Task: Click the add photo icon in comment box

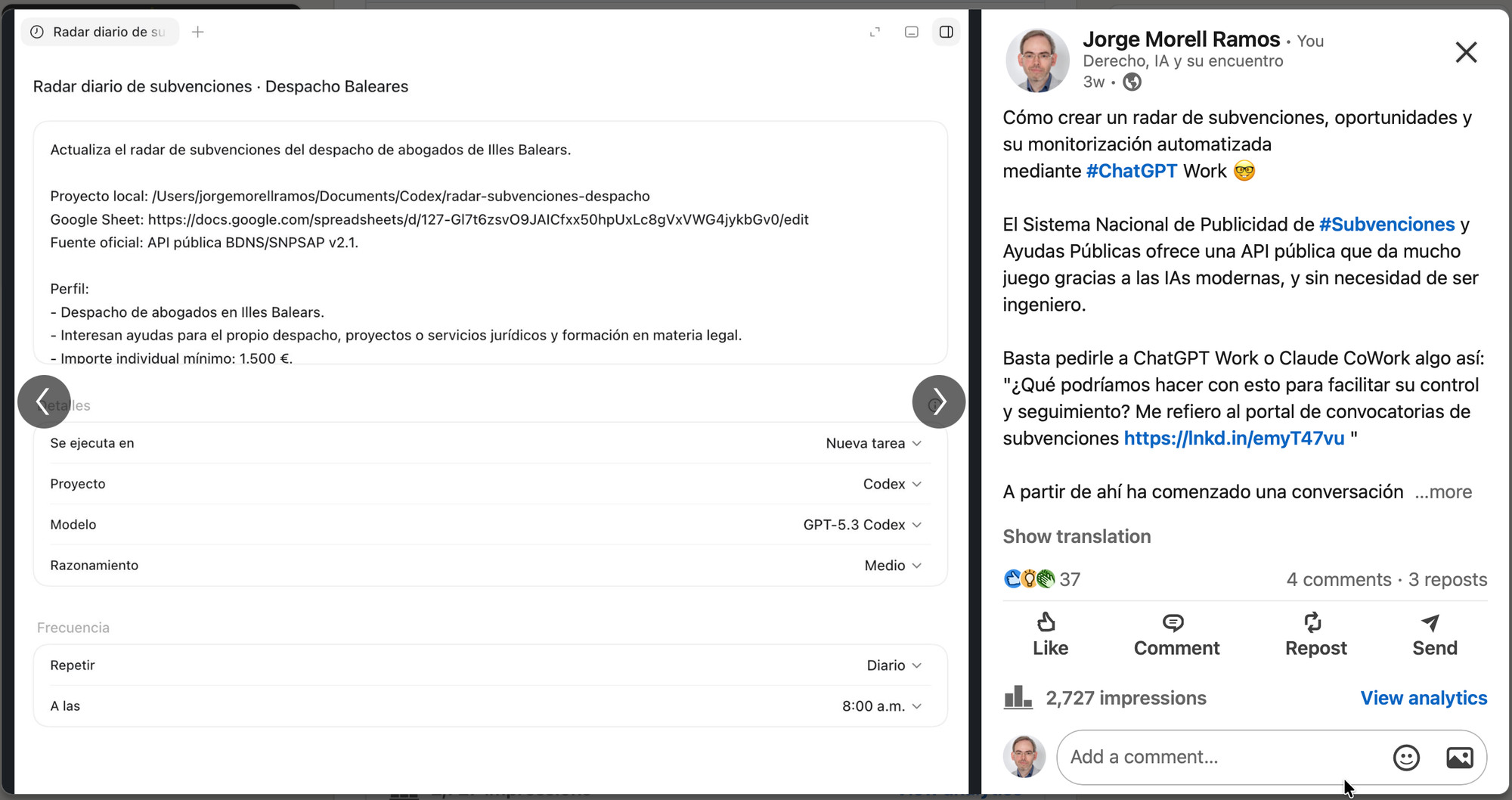Action: pyautogui.click(x=1460, y=757)
